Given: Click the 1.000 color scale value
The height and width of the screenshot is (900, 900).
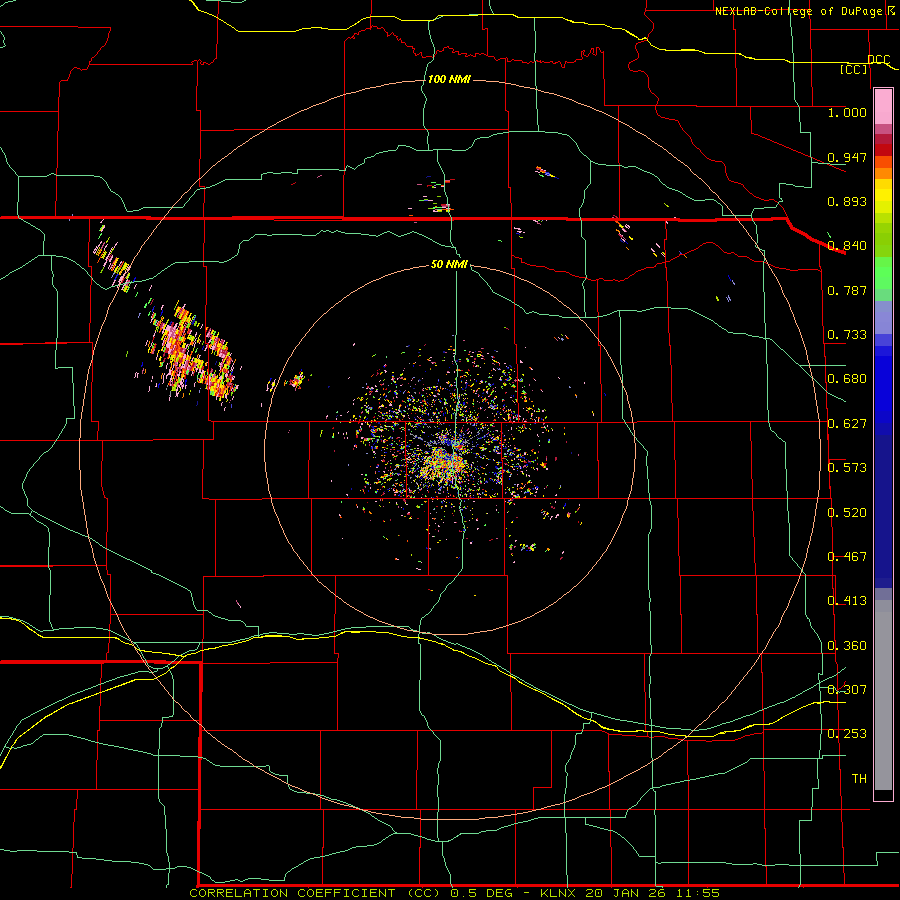Looking at the screenshot, I should tap(847, 112).
